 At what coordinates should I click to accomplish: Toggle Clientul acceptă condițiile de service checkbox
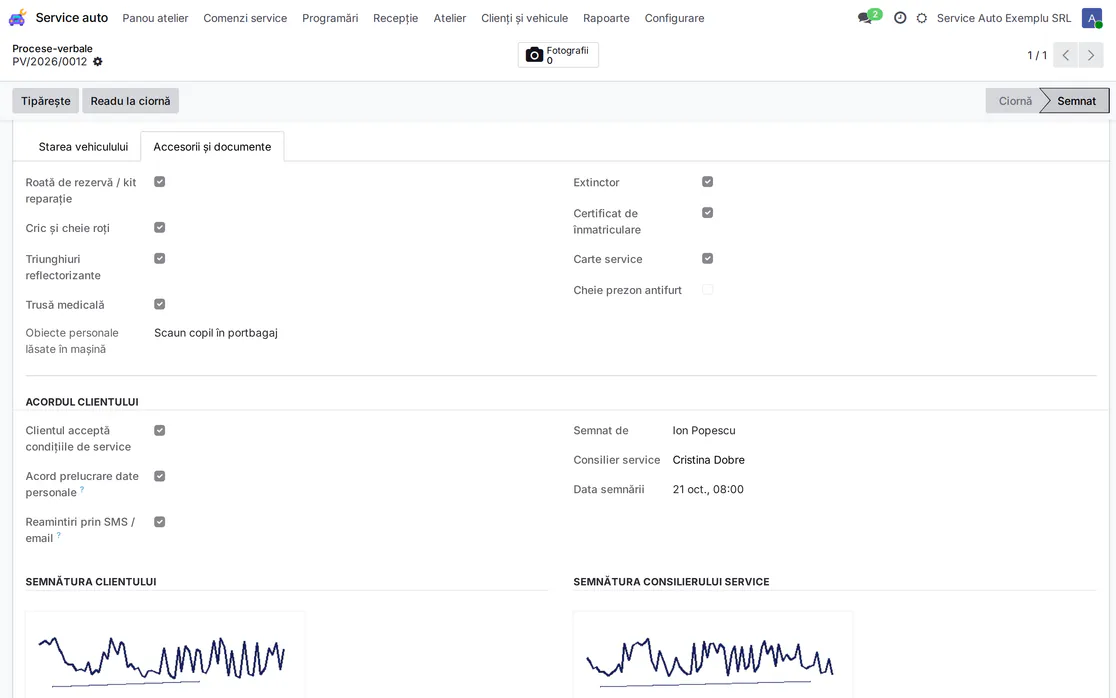click(159, 430)
